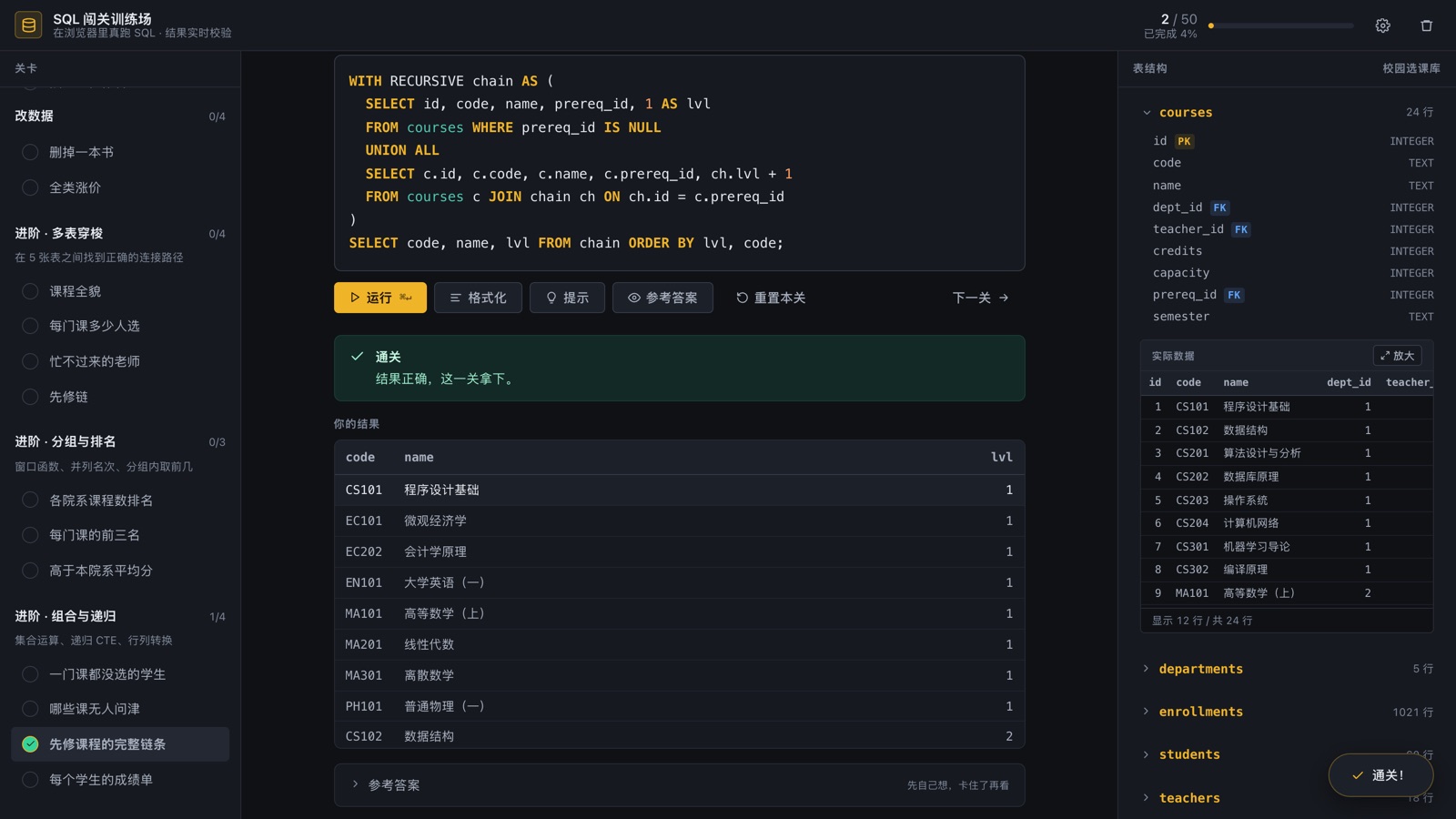The height and width of the screenshot is (819, 1456).
Task: Open the 每门课的前三名 level
Action: click(x=120, y=535)
